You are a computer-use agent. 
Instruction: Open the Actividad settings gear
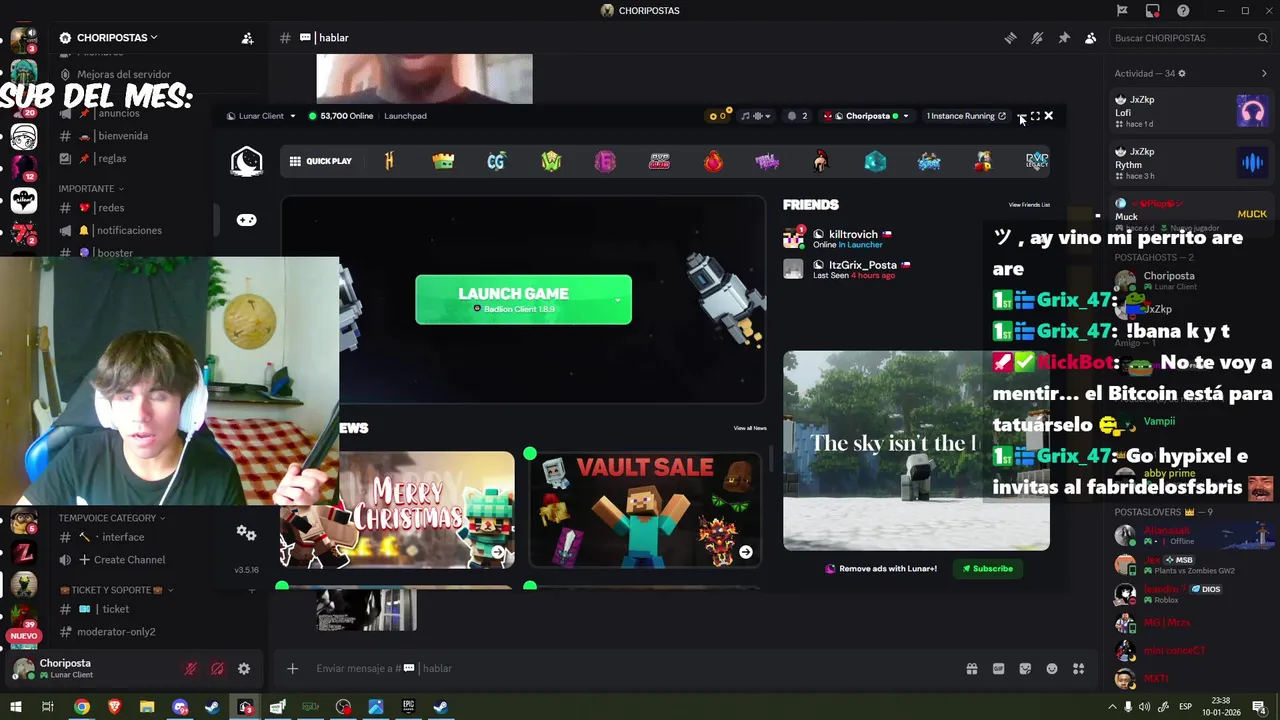[x=1182, y=73]
